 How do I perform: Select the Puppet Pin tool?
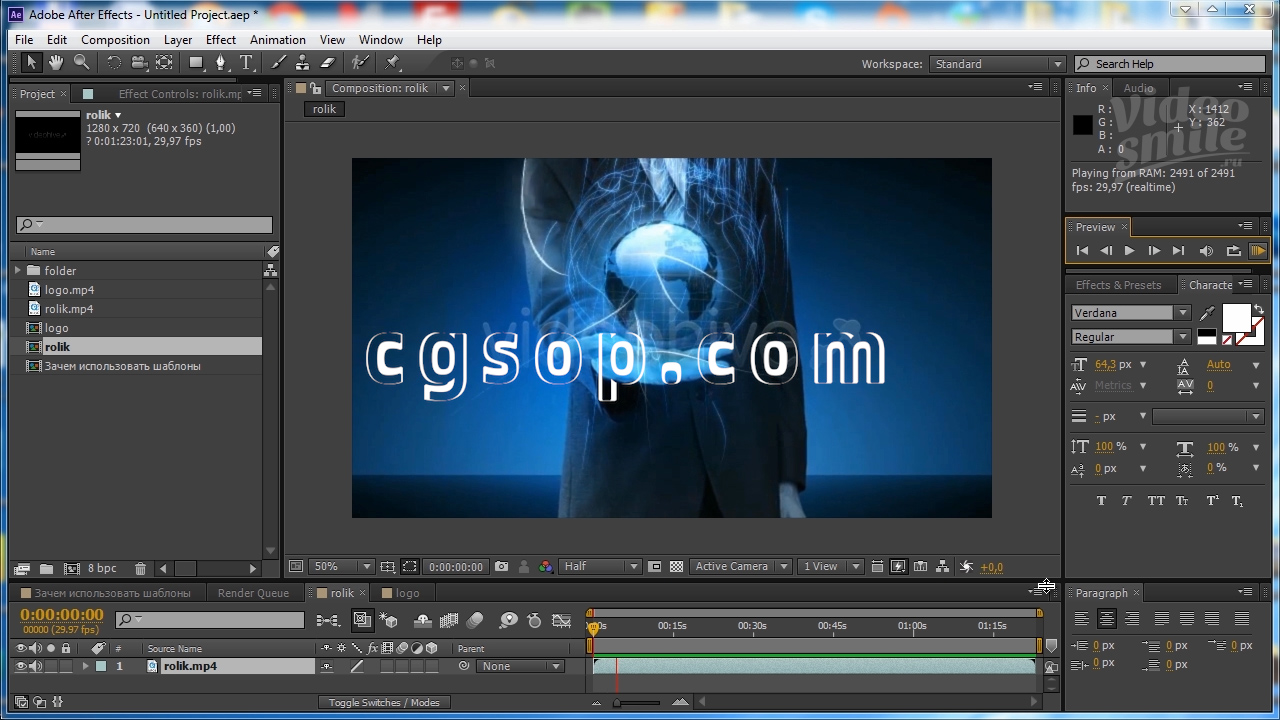pos(392,63)
